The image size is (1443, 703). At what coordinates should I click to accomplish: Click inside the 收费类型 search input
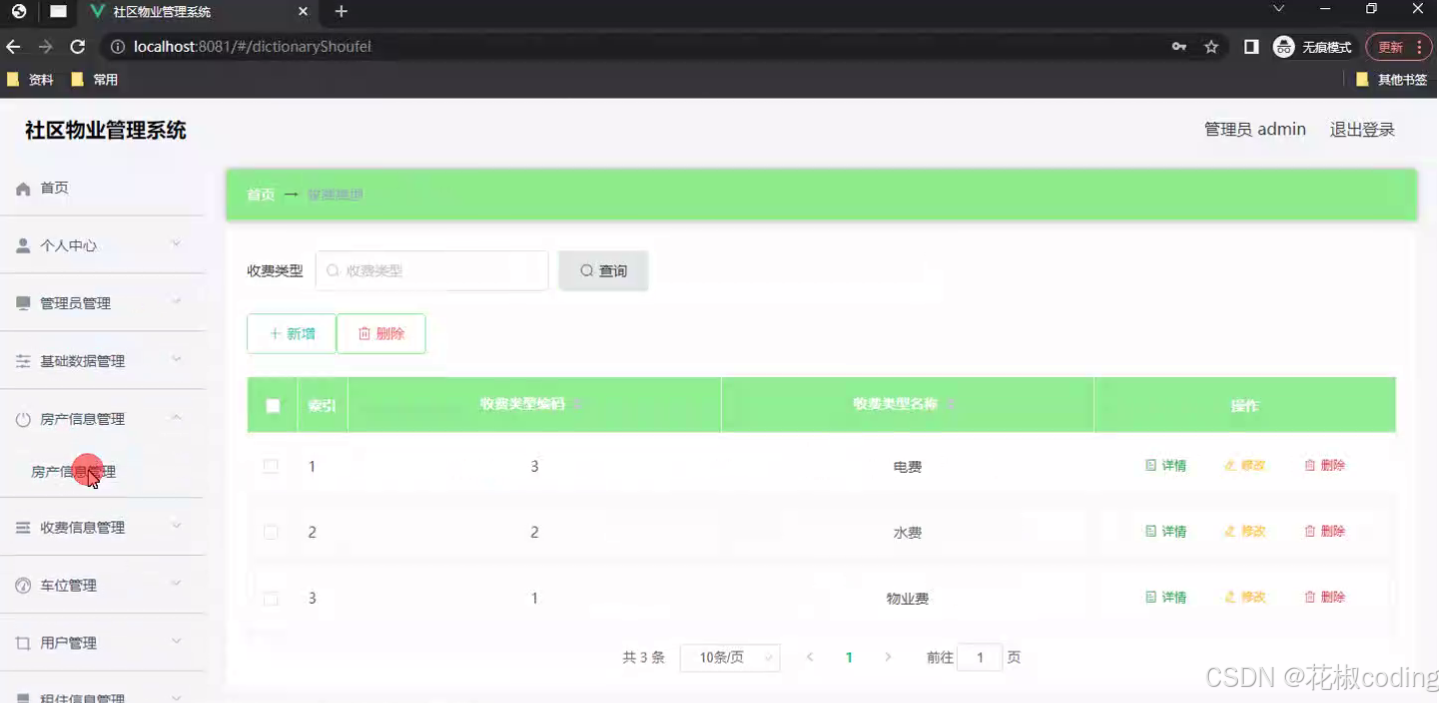coord(432,270)
